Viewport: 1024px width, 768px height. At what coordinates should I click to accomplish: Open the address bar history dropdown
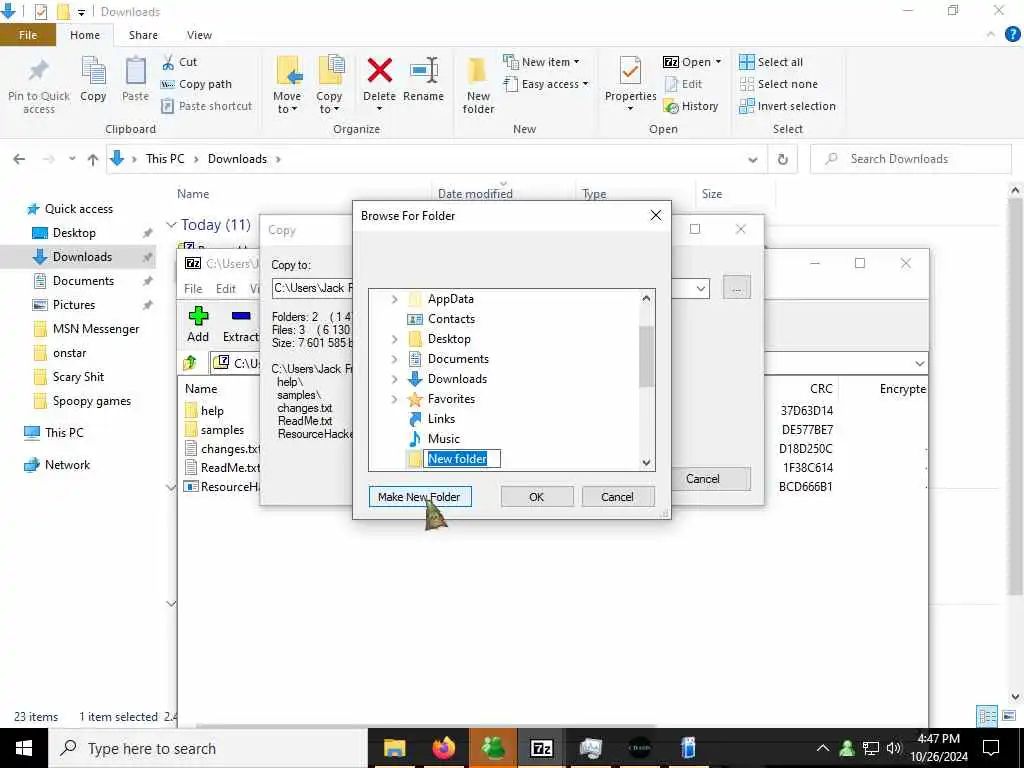coord(753,159)
